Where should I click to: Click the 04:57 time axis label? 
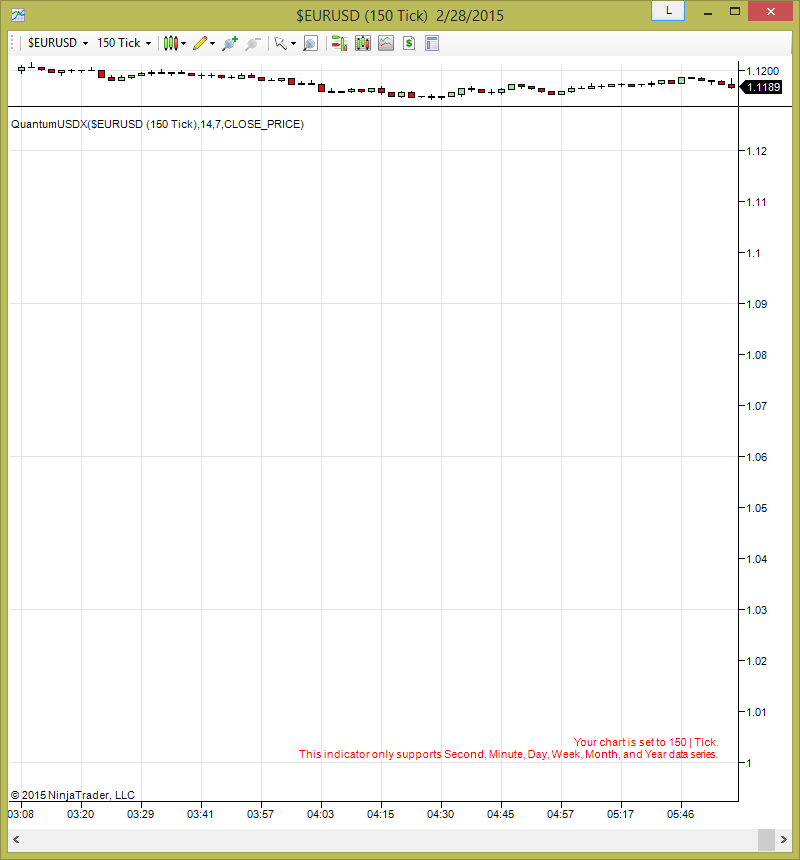pos(560,814)
